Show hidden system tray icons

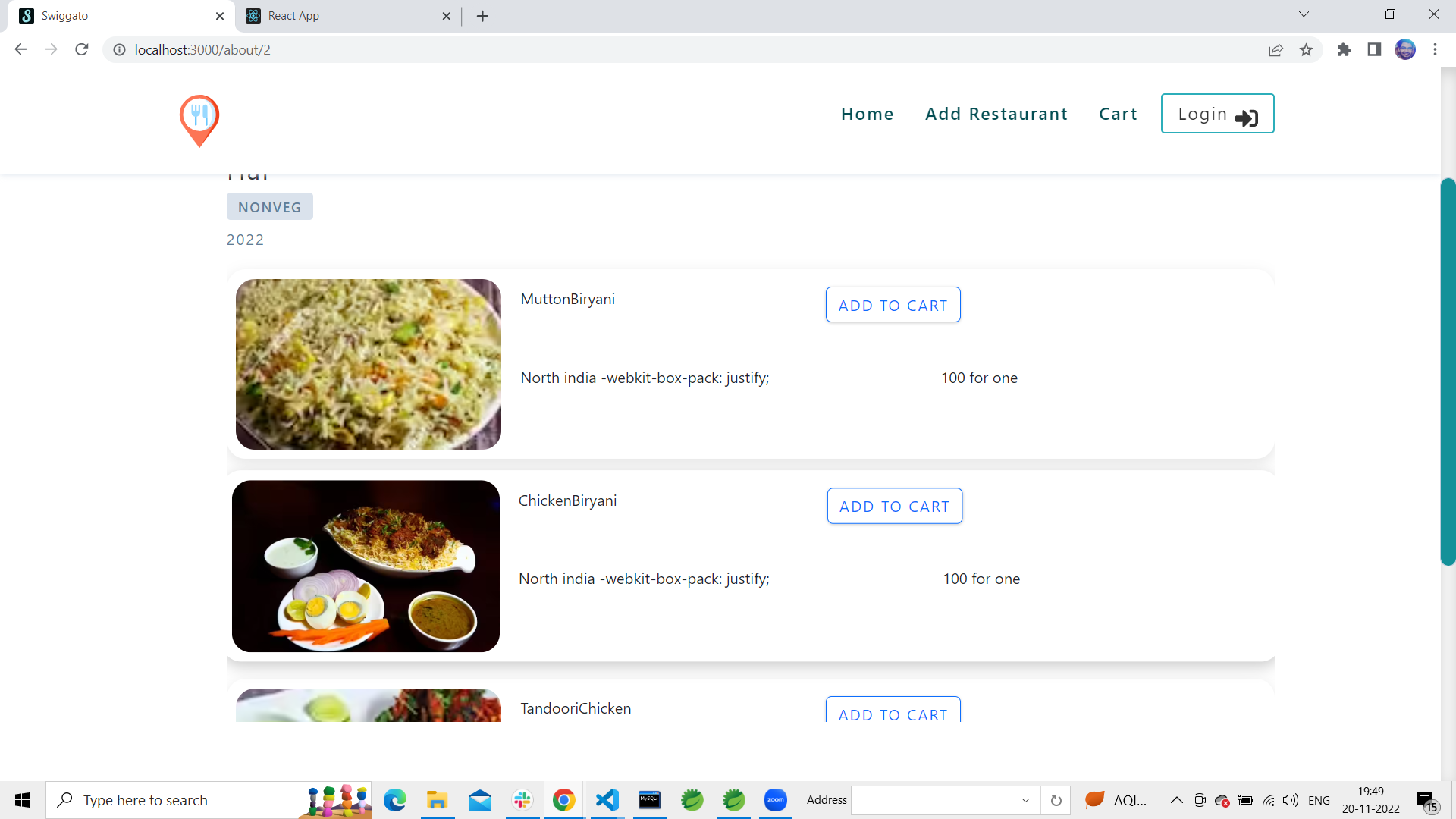[x=1176, y=800]
